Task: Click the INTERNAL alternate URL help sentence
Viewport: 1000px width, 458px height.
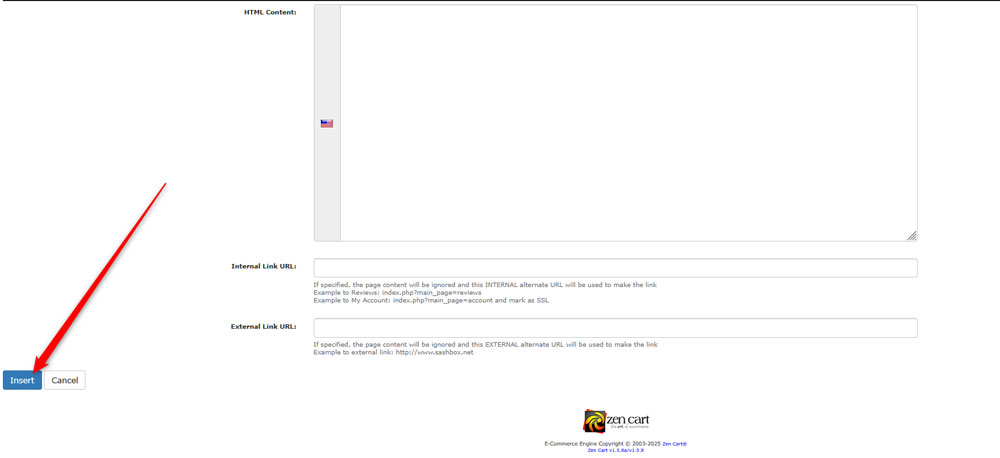Action: pyautogui.click(x=485, y=285)
